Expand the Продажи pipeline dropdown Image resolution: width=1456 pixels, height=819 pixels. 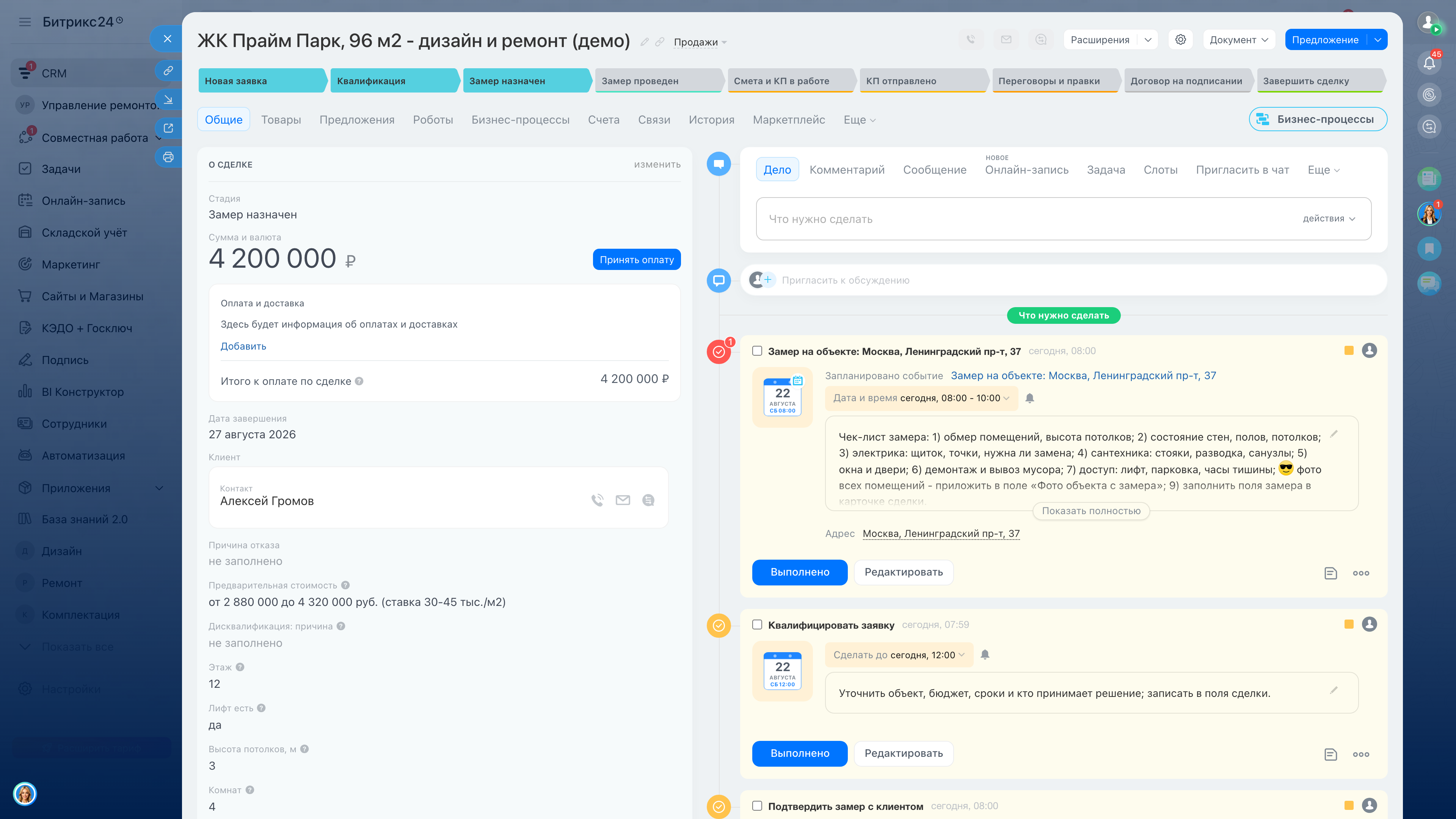[700, 42]
